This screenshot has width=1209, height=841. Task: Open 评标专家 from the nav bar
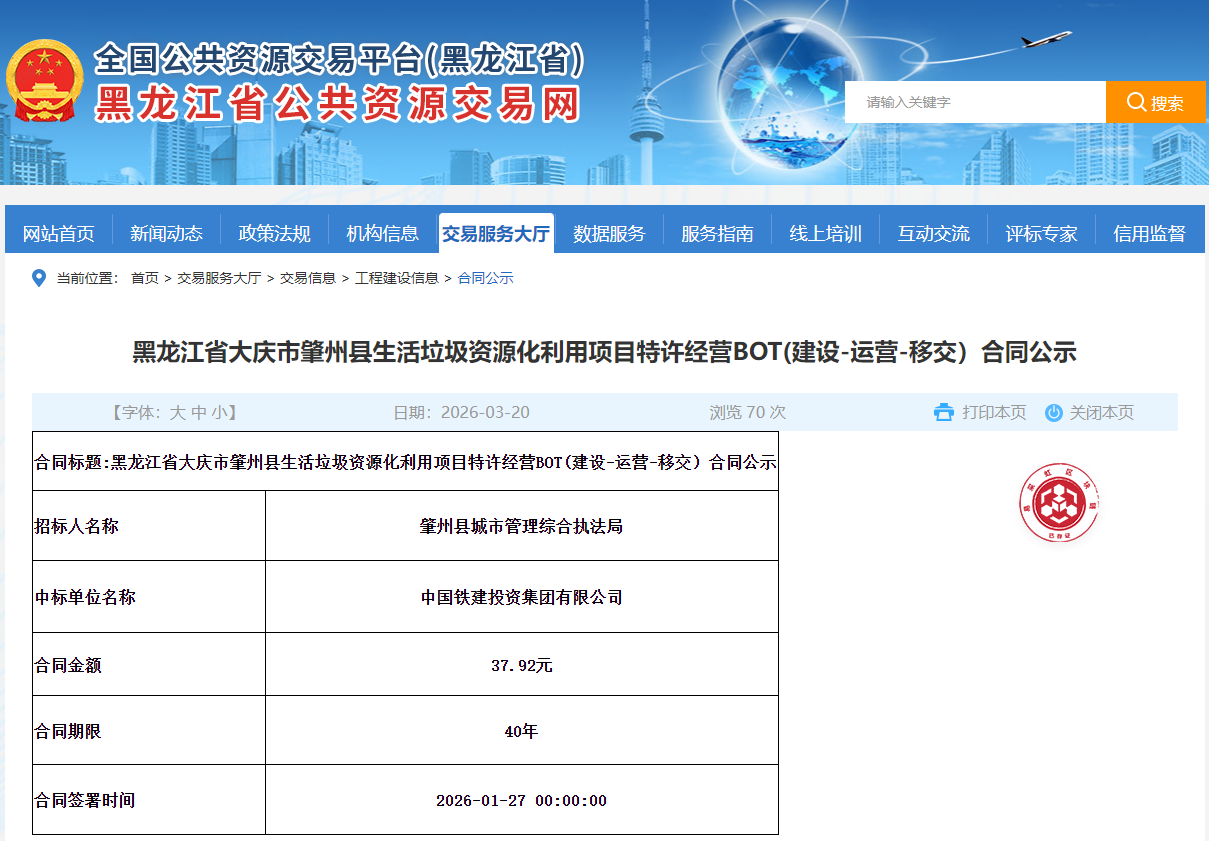(x=1041, y=233)
